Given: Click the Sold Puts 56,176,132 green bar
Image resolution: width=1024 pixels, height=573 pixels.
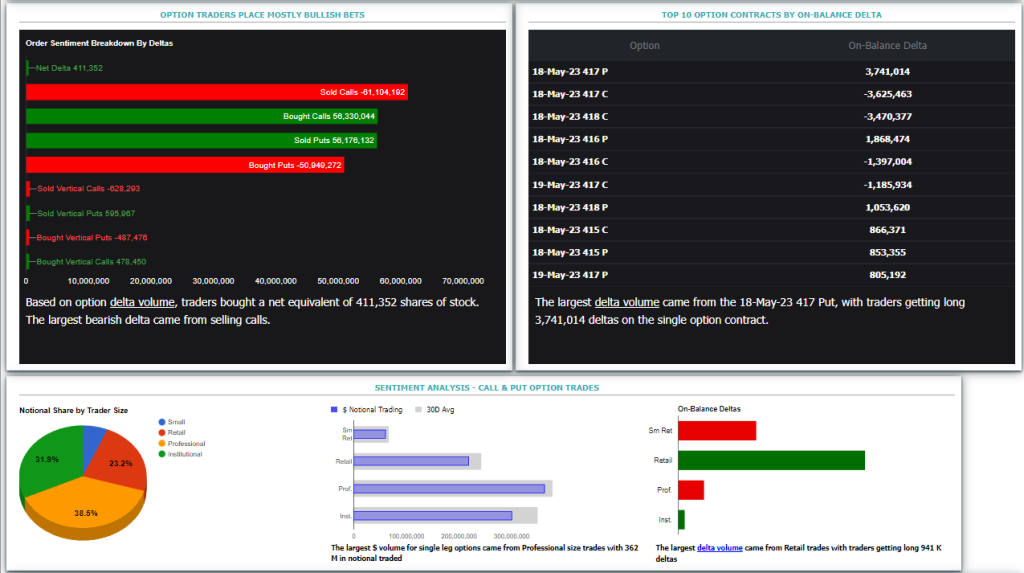Looking at the screenshot, I should coord(201,140).
